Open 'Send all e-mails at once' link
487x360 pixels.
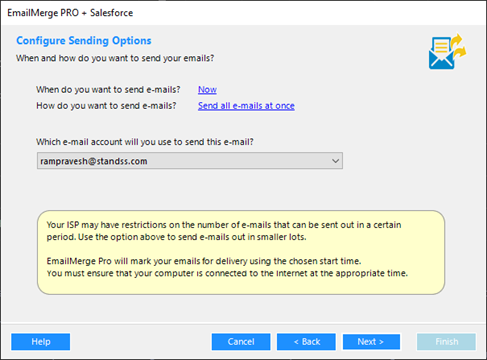[246, 106]
